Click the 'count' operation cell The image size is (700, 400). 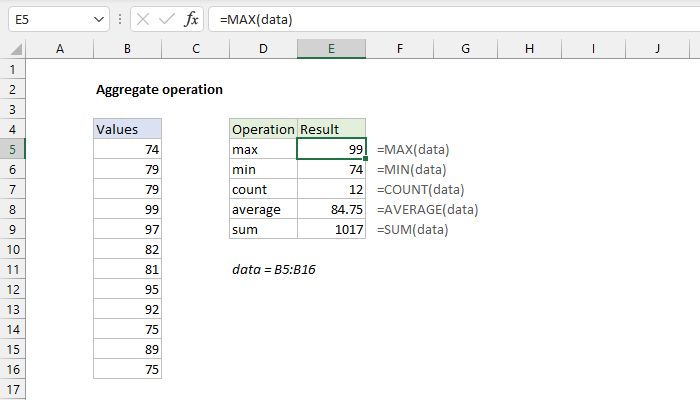(263, 189)
